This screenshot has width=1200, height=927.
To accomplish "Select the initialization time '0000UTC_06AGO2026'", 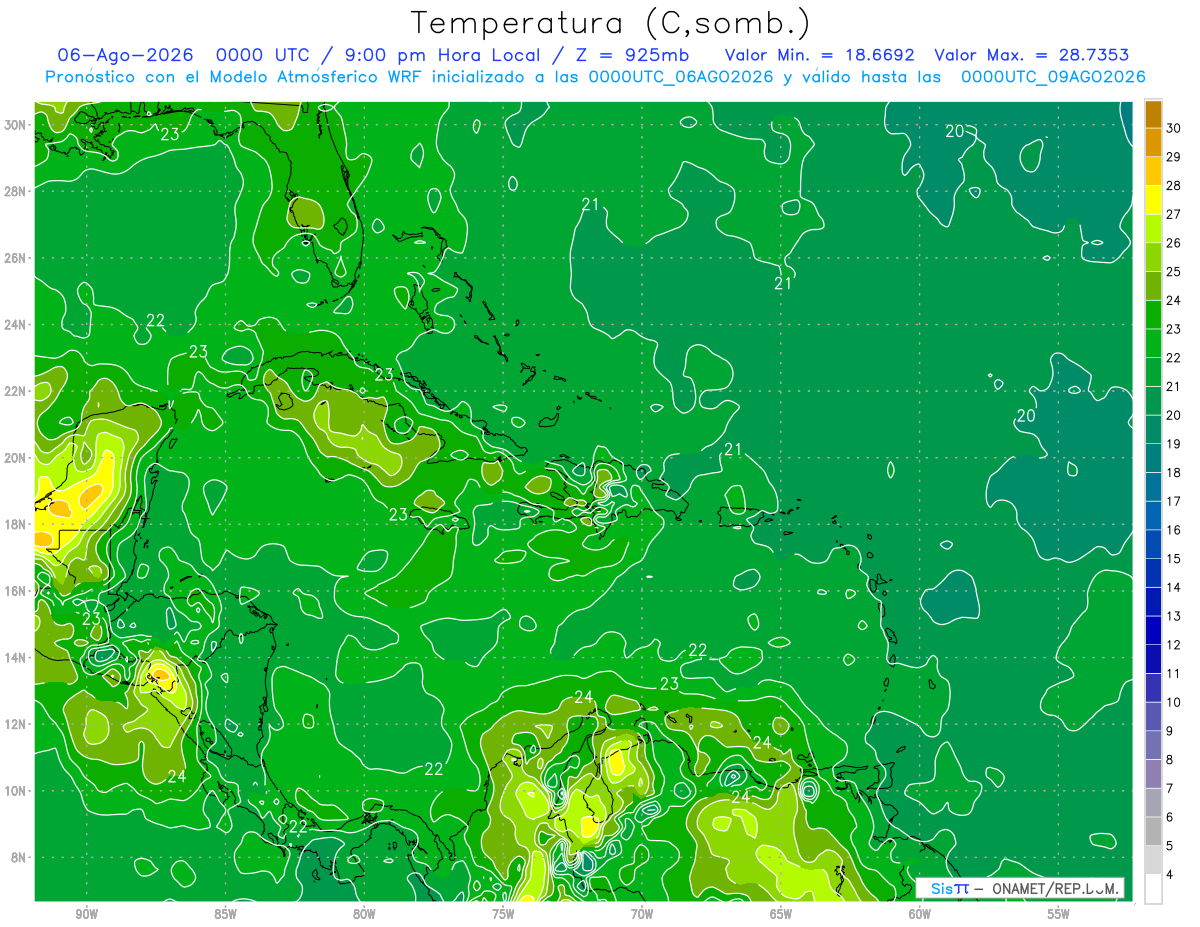I will [682, 77].
